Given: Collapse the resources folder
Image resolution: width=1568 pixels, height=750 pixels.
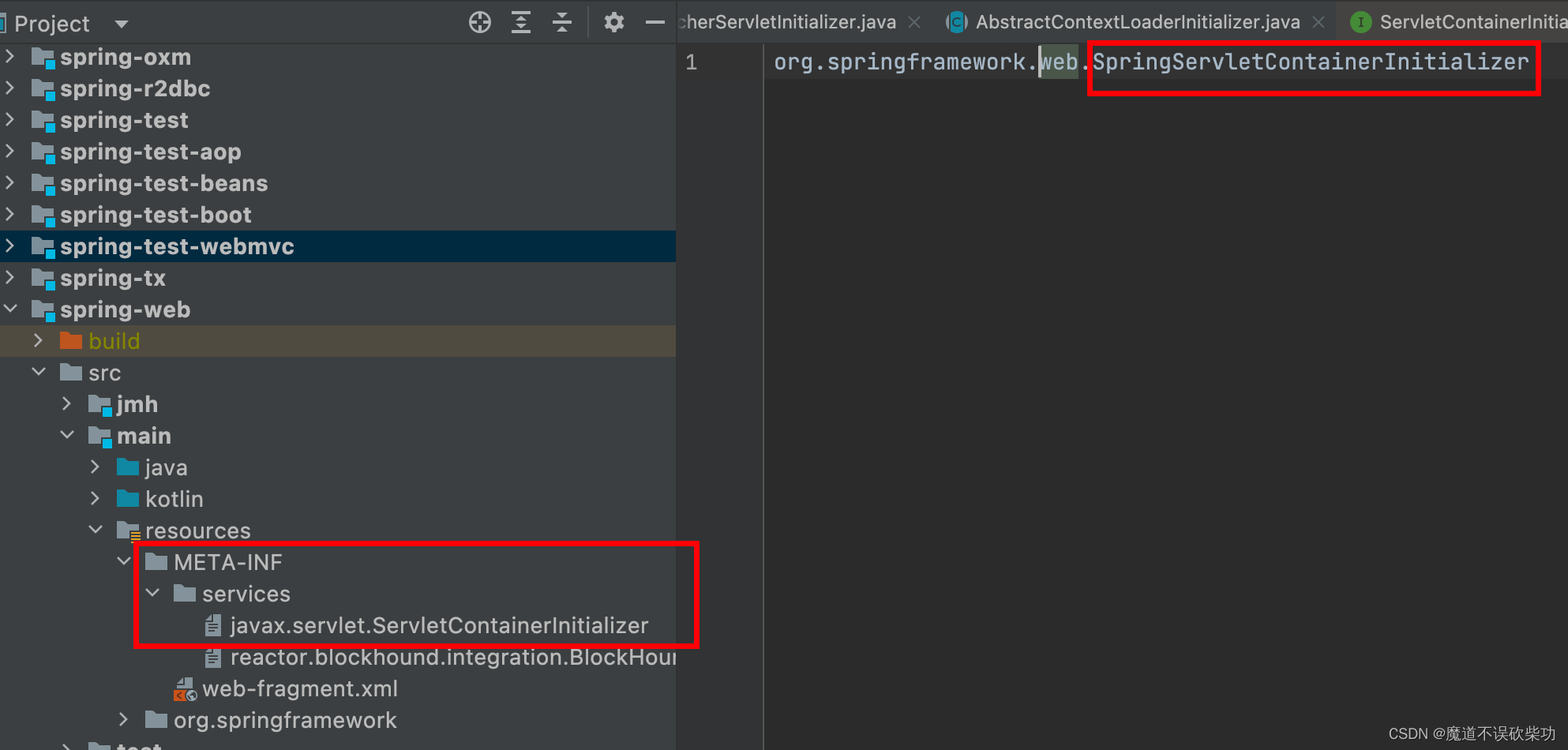Looking at the screenshot, I should (96, 531).
